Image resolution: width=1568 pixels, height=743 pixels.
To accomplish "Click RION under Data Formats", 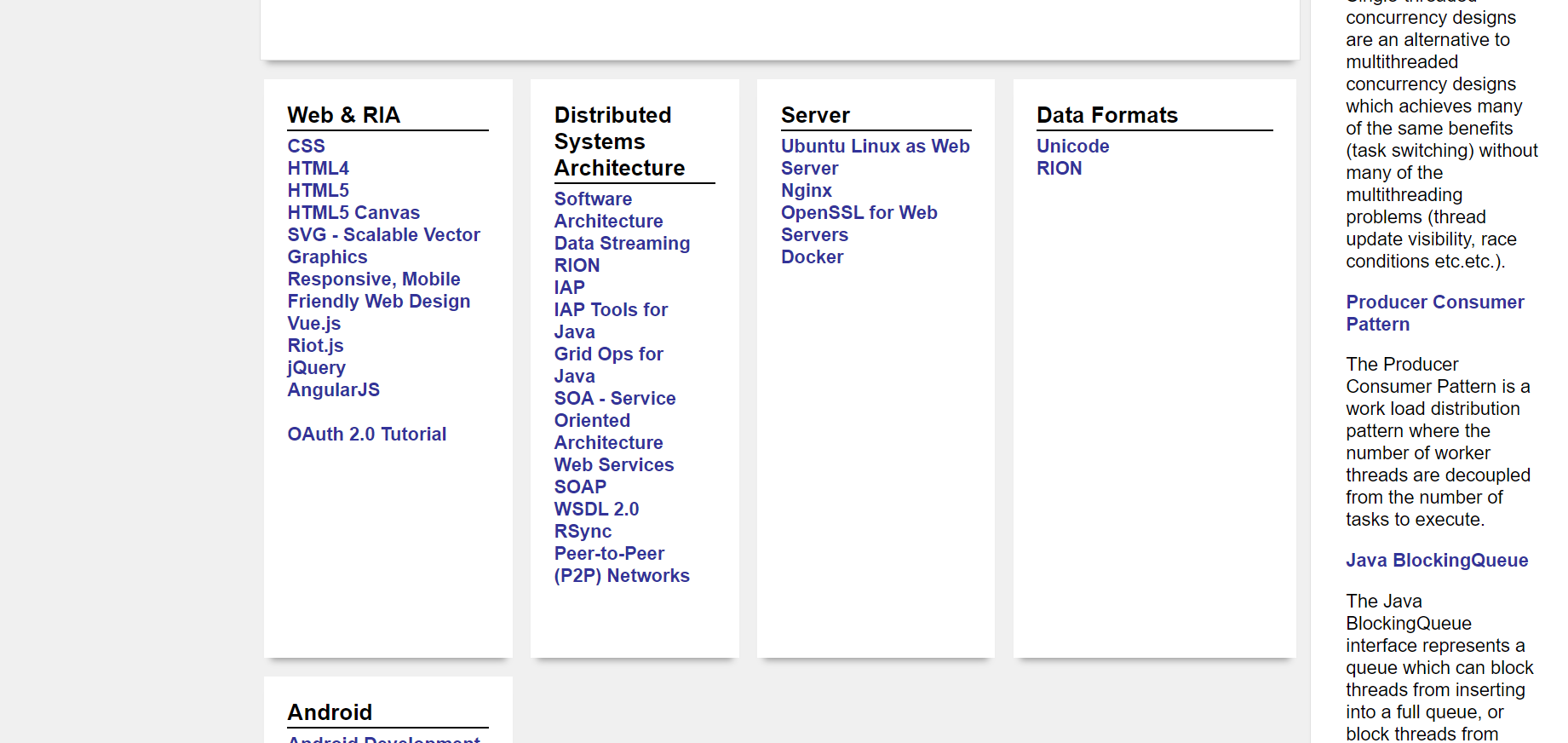I will click(1059, 168).
